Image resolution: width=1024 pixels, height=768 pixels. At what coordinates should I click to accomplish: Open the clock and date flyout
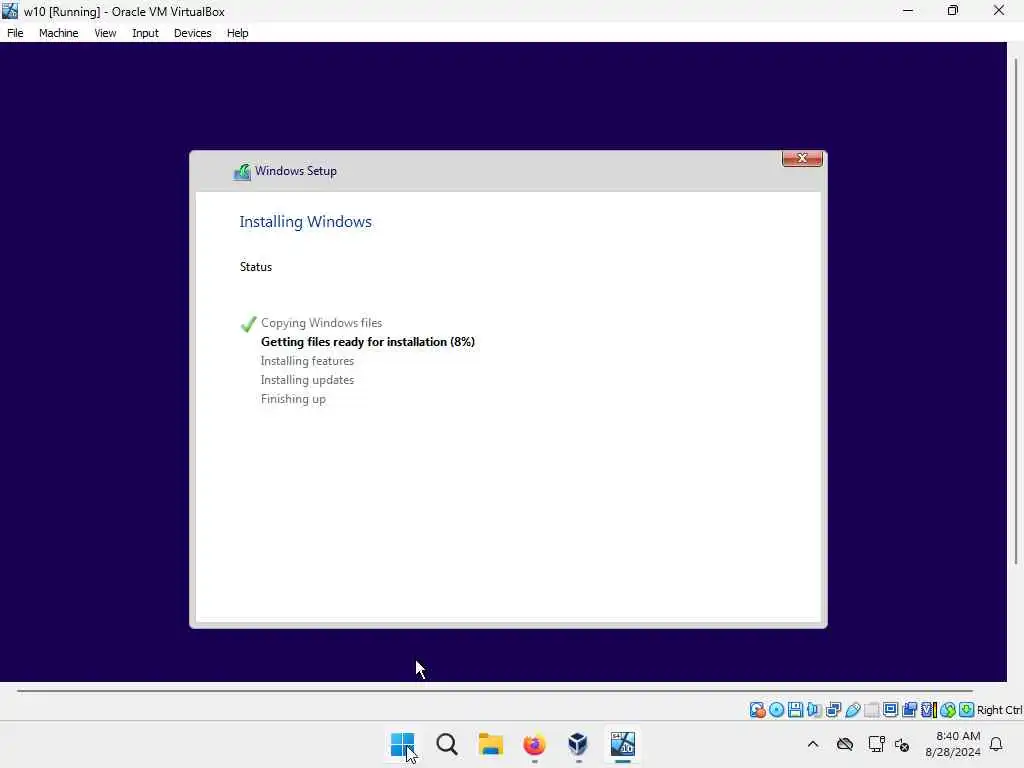[953, 744]
